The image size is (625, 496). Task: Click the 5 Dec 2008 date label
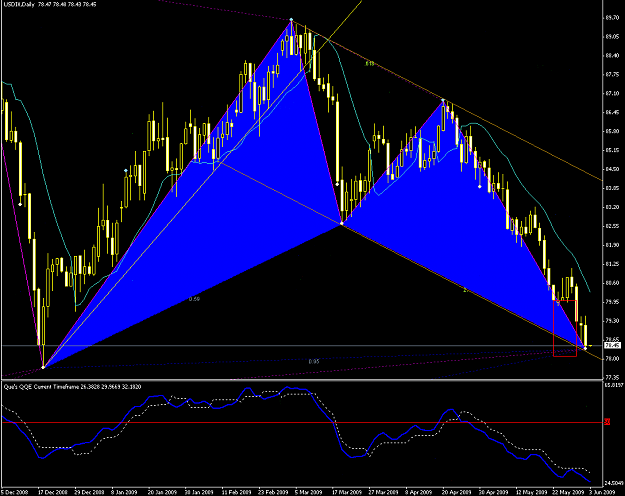(15, 492)
